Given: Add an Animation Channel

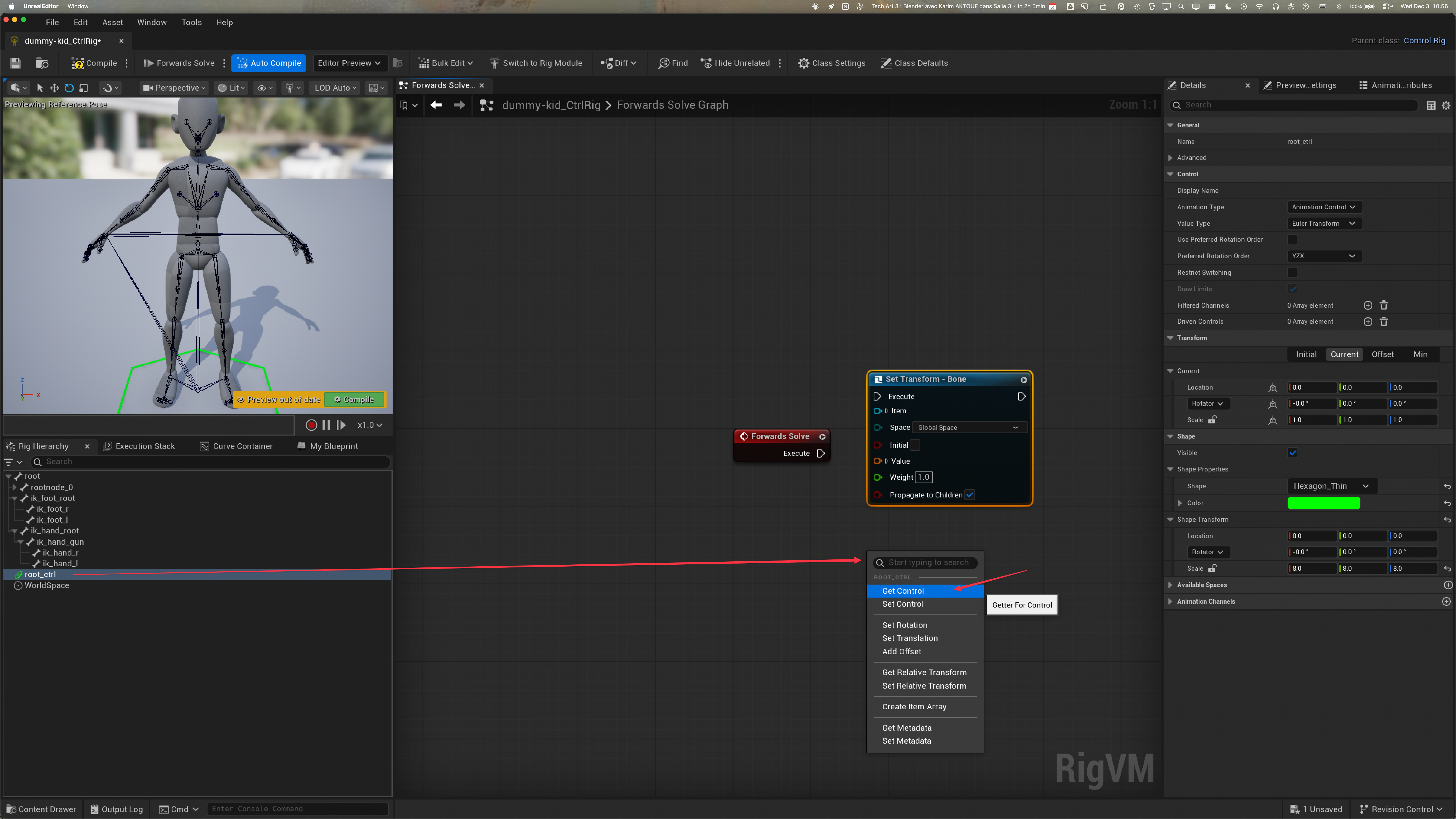Looking at the screenshot, I should (1446, 601).
